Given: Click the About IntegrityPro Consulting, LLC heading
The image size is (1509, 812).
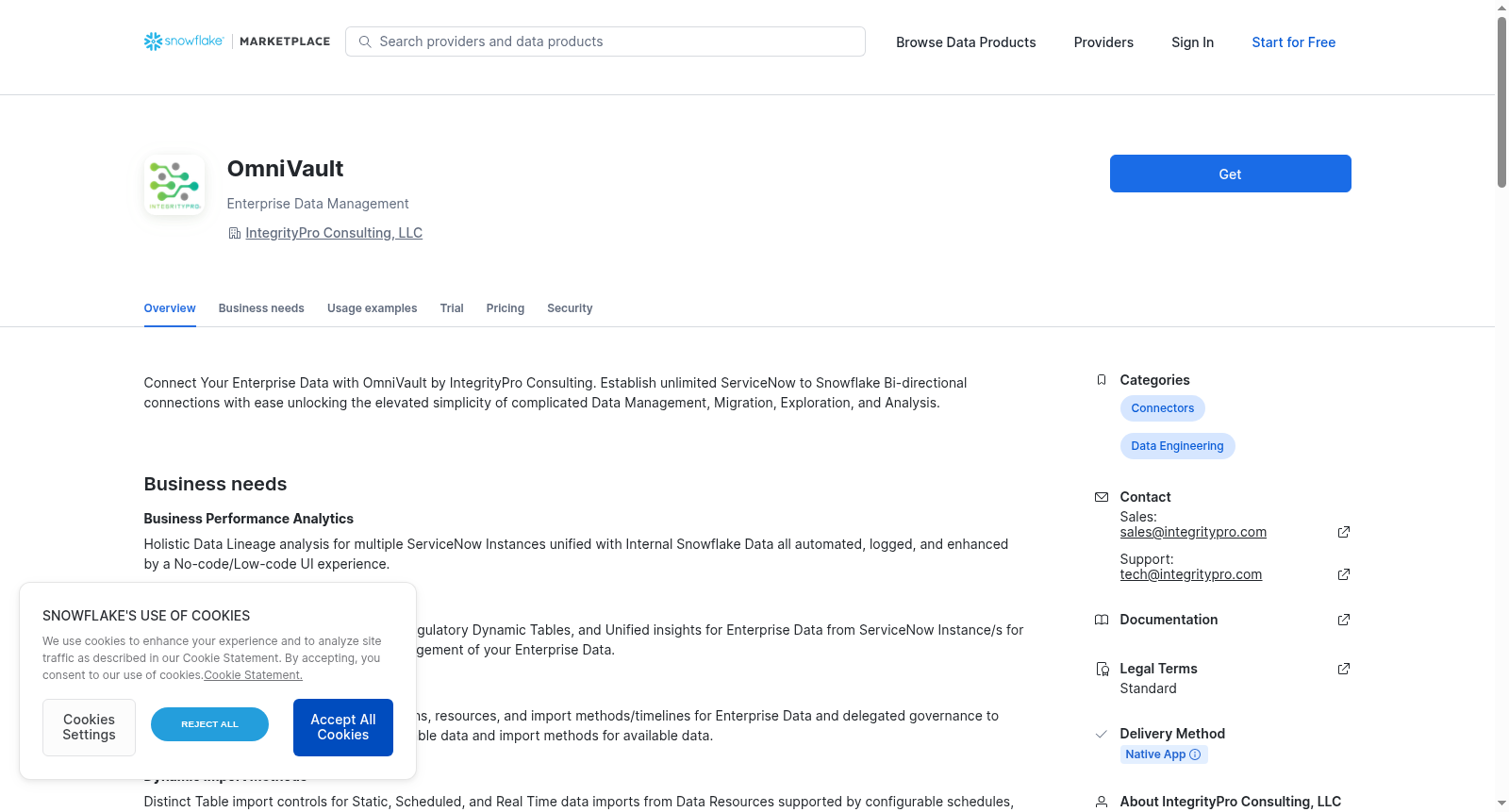Looking at the screenshot, I should tap(1230, 802).
